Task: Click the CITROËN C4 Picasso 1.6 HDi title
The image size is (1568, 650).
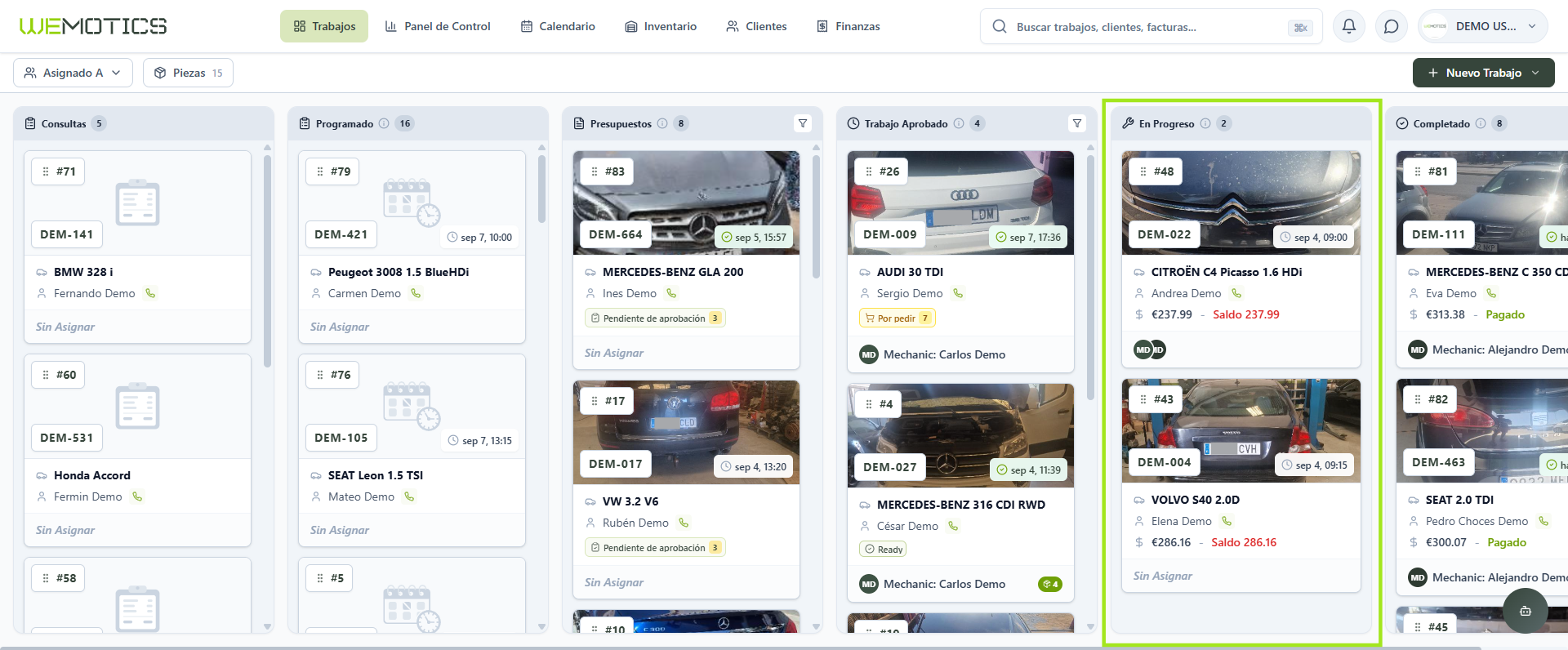Action: pos(1227,272)
